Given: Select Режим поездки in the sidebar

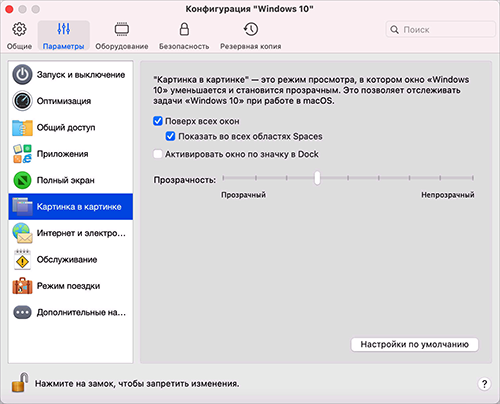Looking at the screenshot, I should click(x=71, y=286).
